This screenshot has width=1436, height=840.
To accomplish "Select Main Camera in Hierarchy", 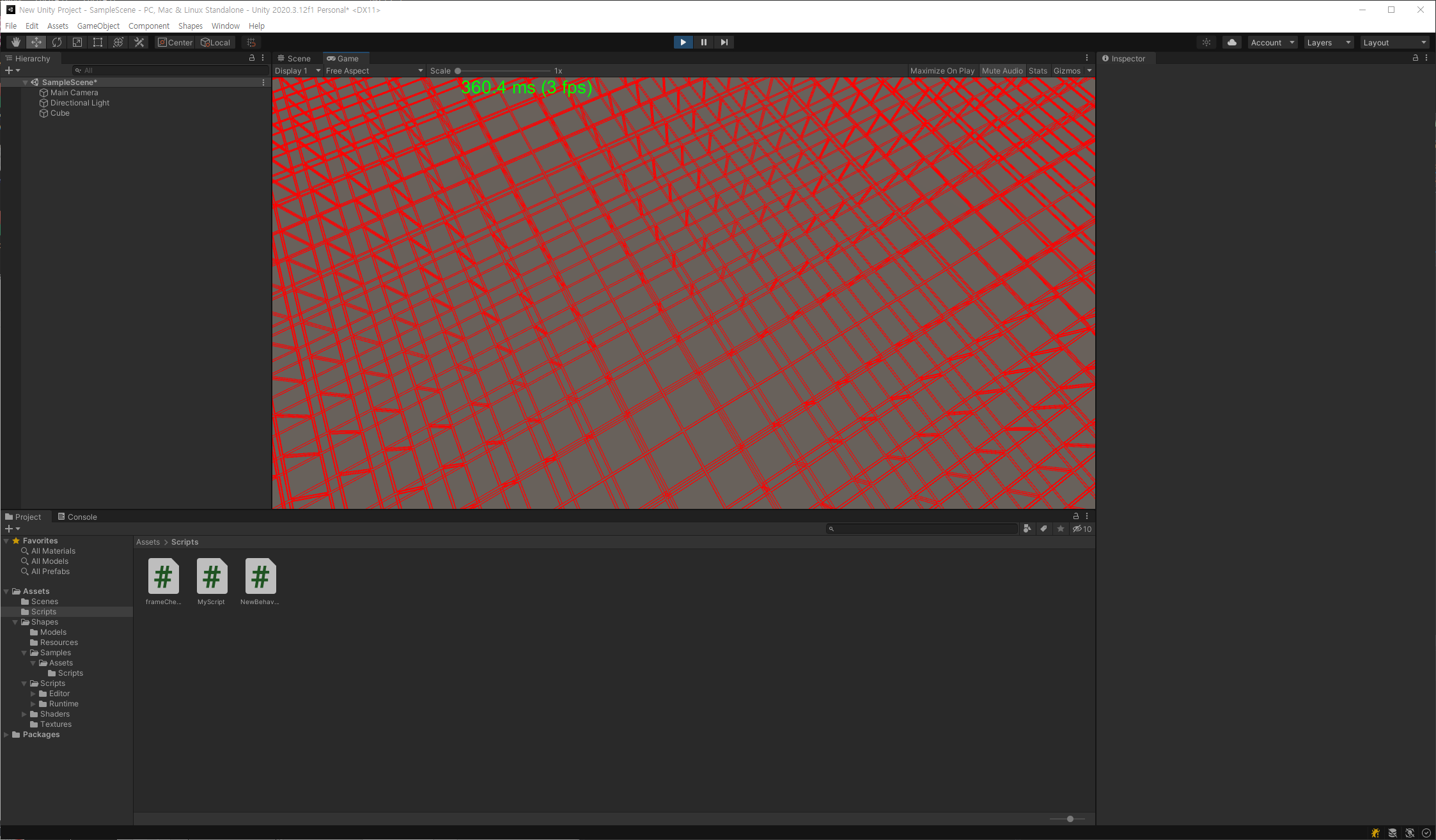I will [x=74, y=93].
